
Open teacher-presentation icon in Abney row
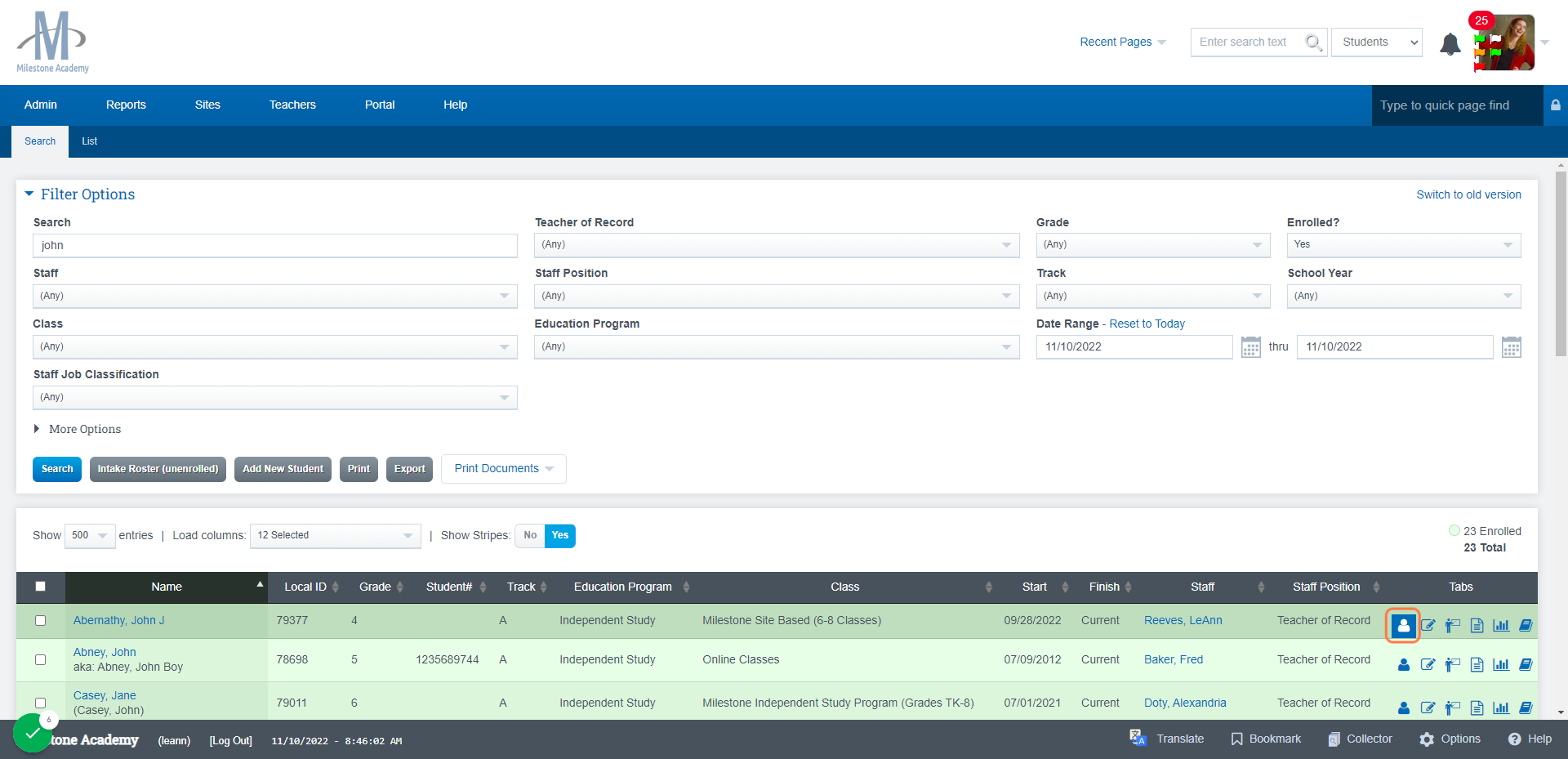[1452, 664]
